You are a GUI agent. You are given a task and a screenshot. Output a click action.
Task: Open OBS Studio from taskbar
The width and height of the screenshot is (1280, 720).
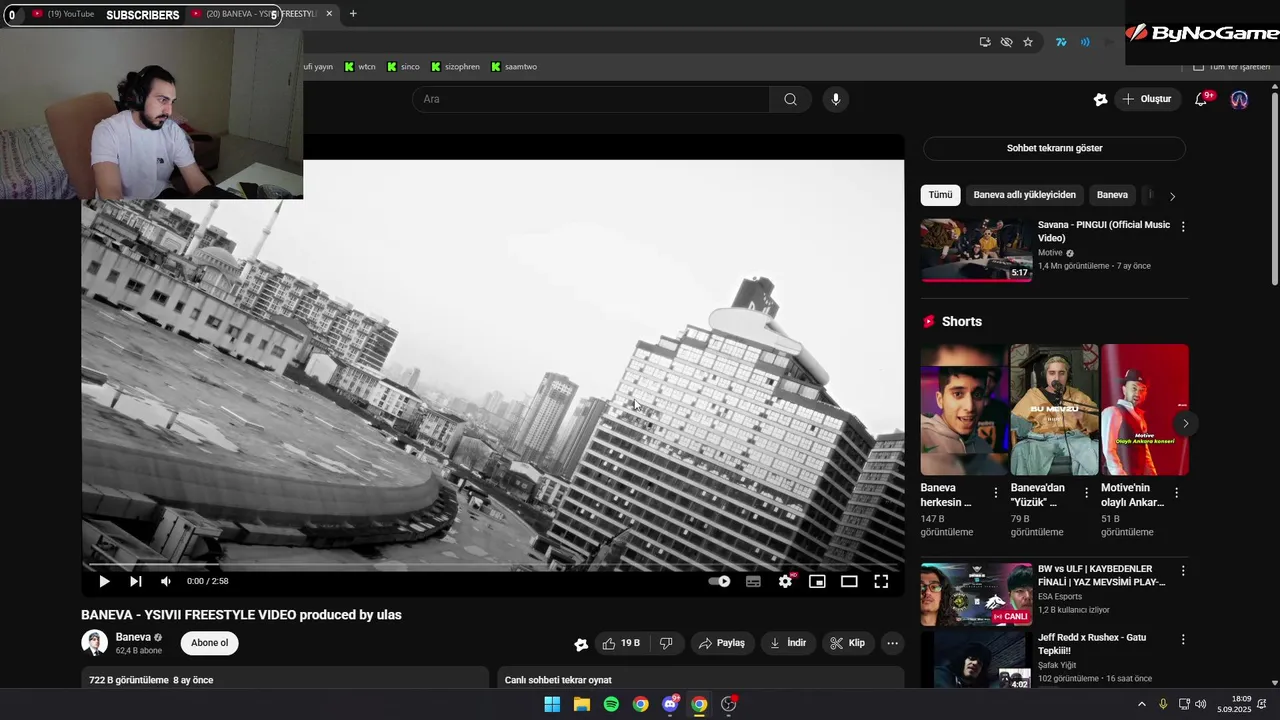[x=729, y=705]
